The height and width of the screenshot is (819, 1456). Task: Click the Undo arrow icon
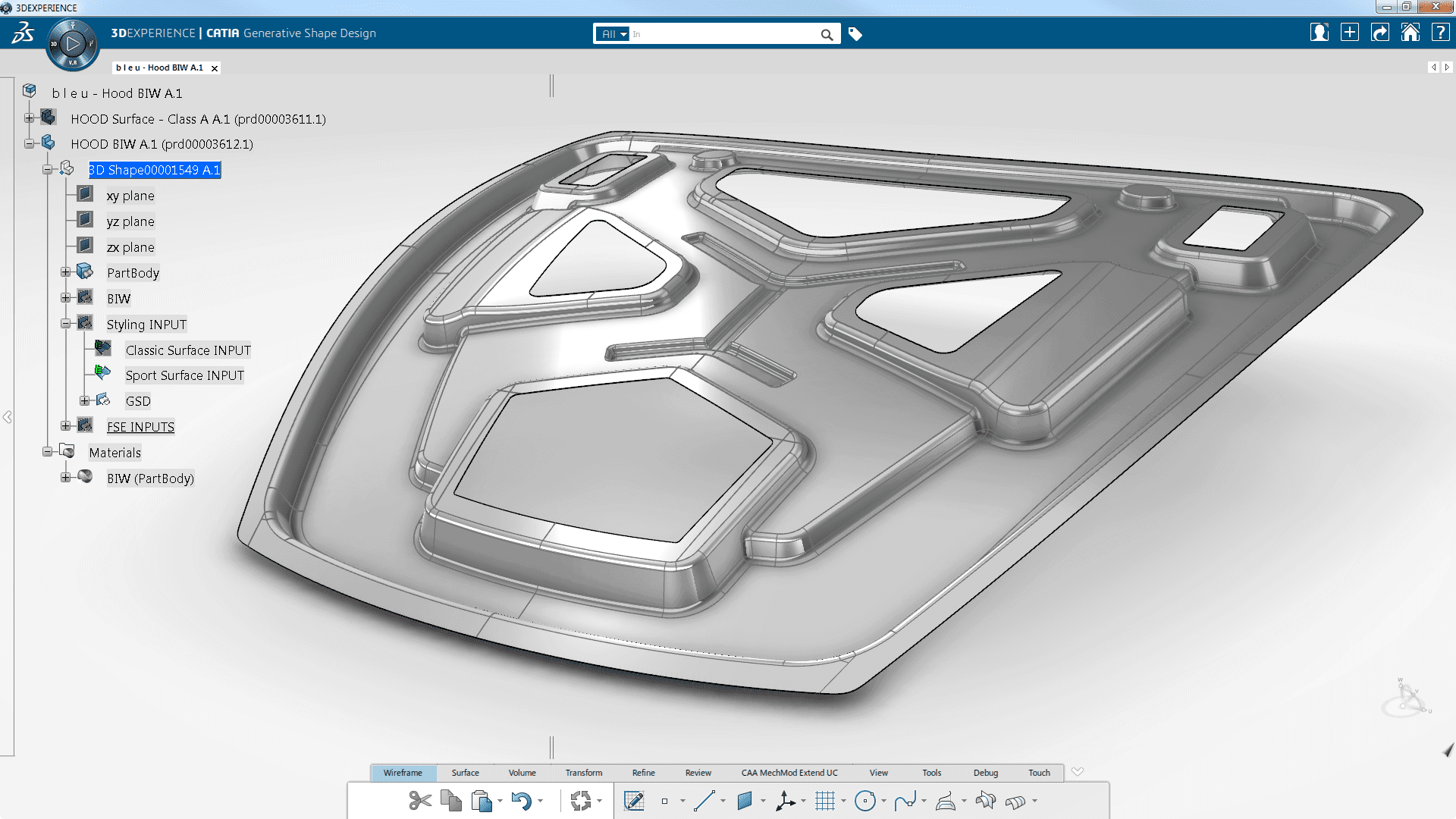(x=520, y=801)
